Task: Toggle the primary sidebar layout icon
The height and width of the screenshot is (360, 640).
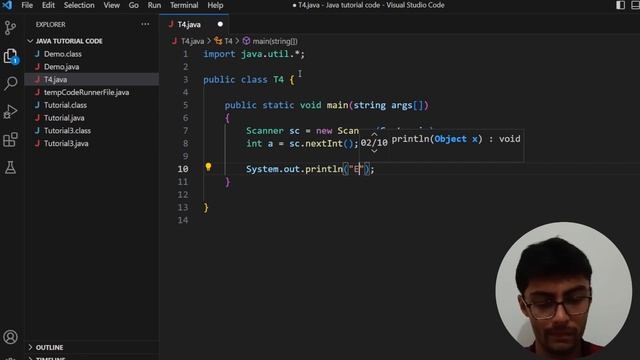Action: point(620,5)
